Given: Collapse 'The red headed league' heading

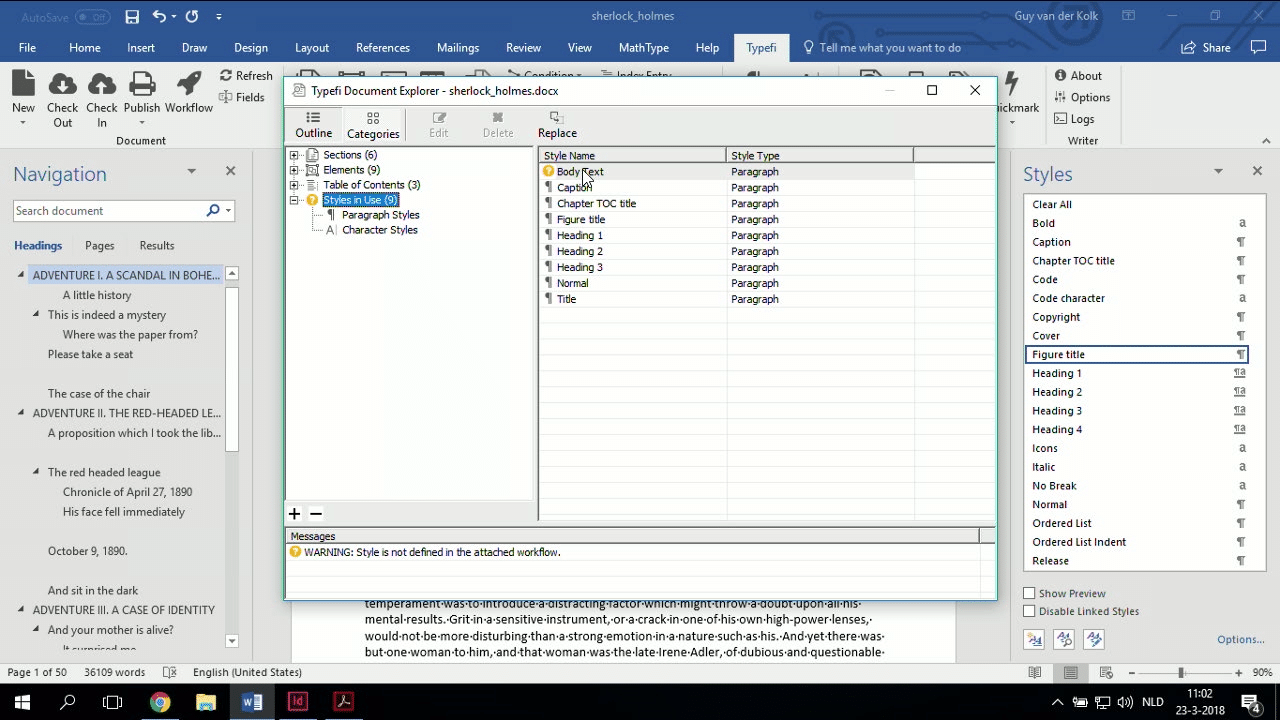Looking at the screenshot, I should (36, 472).
